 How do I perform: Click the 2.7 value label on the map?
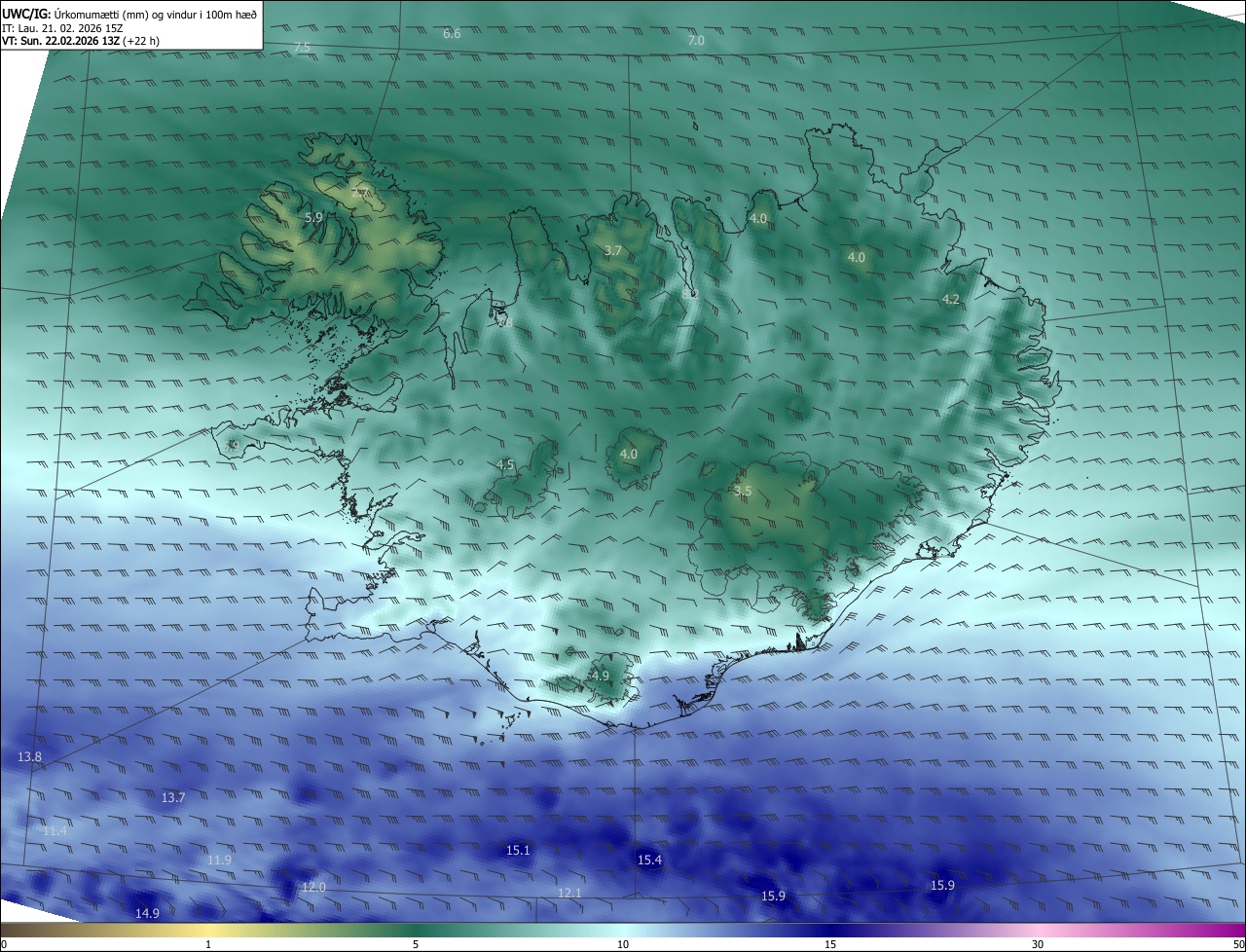[359, 194]
